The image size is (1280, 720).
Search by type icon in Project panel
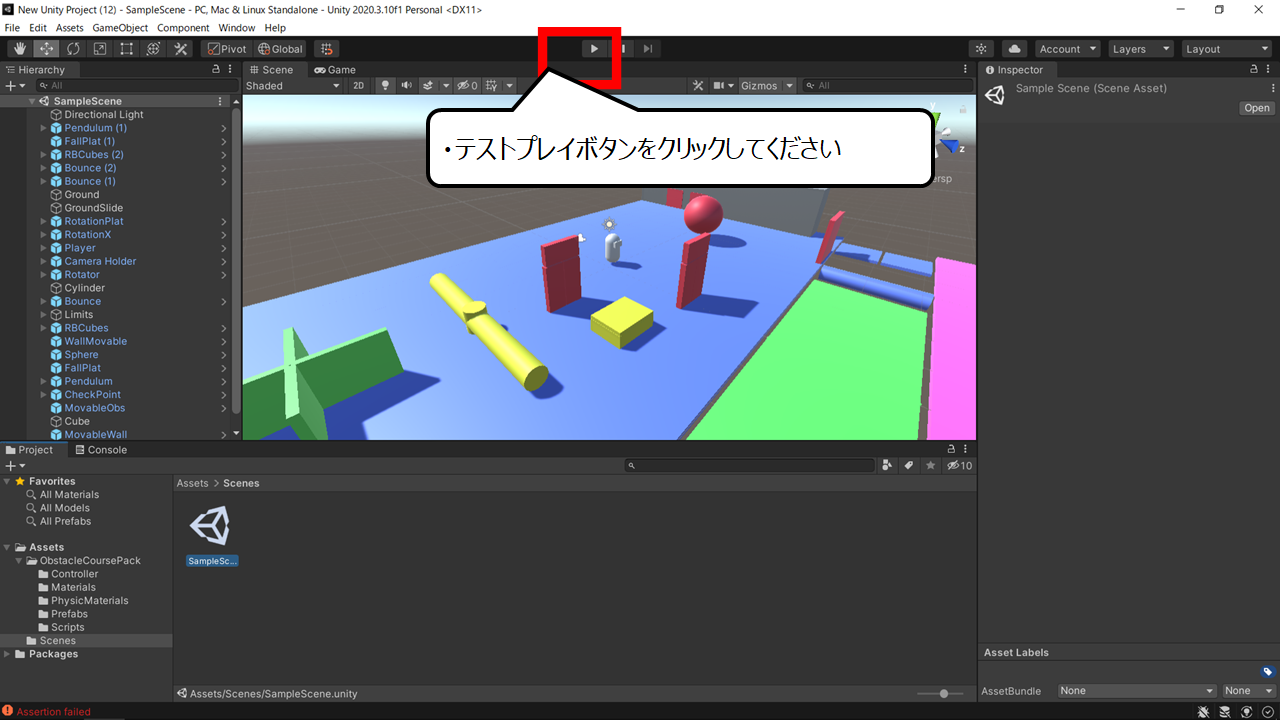coord(887,466)
